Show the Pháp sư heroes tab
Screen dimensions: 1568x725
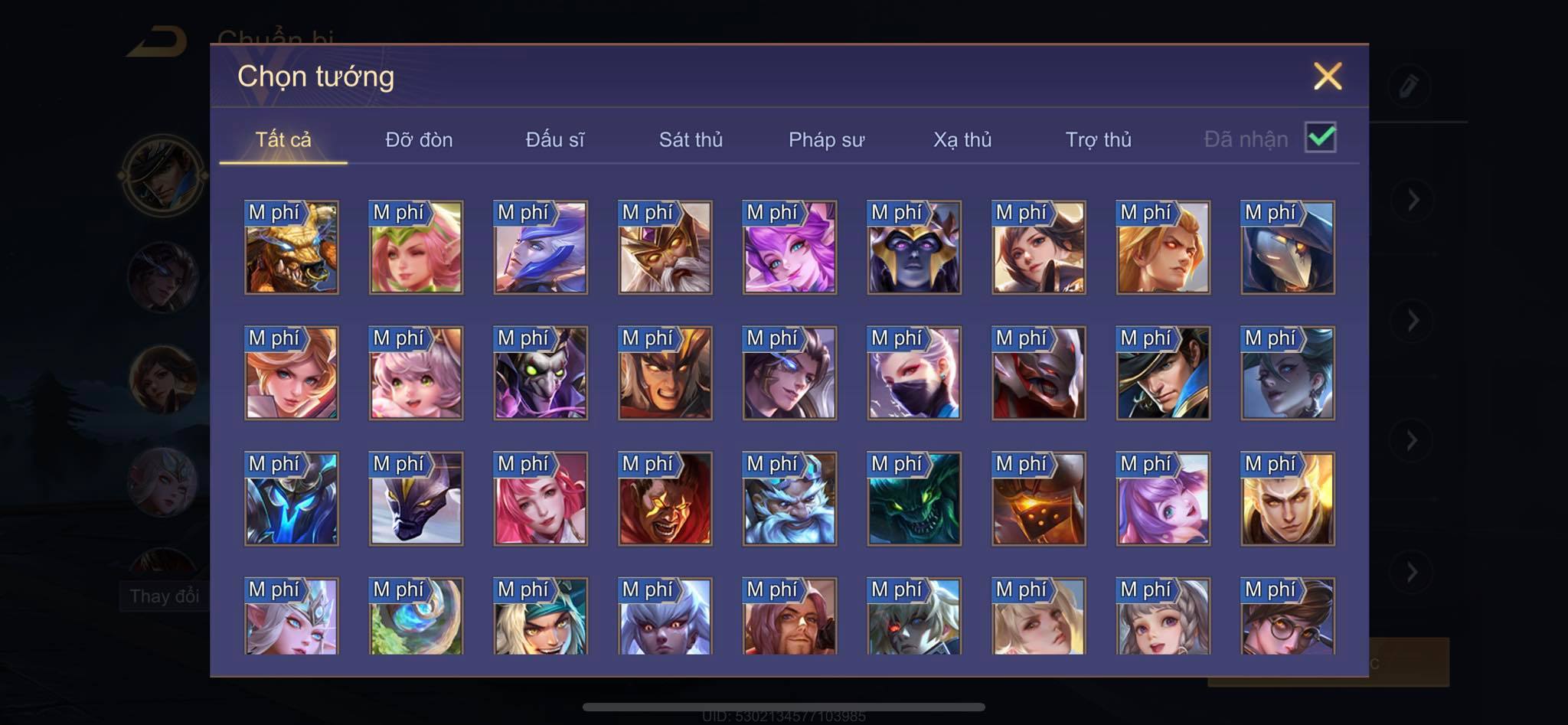point(826,139)
